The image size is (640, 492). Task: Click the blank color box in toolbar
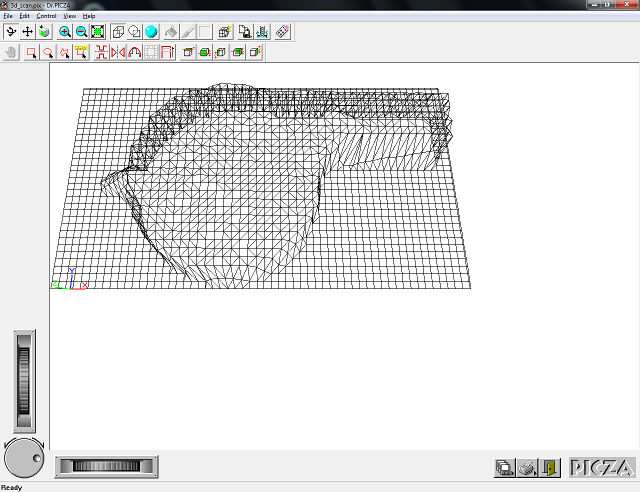point(204,32)
